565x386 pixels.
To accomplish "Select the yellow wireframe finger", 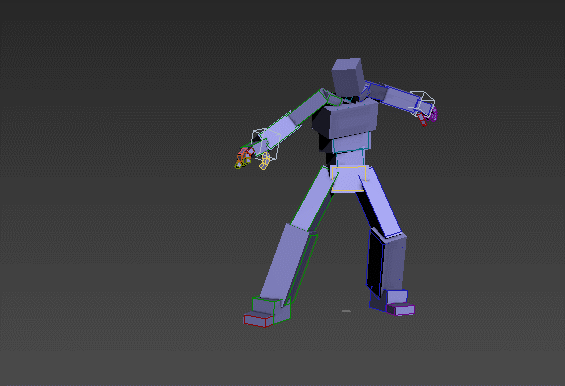I will click(x=265, y=161).
